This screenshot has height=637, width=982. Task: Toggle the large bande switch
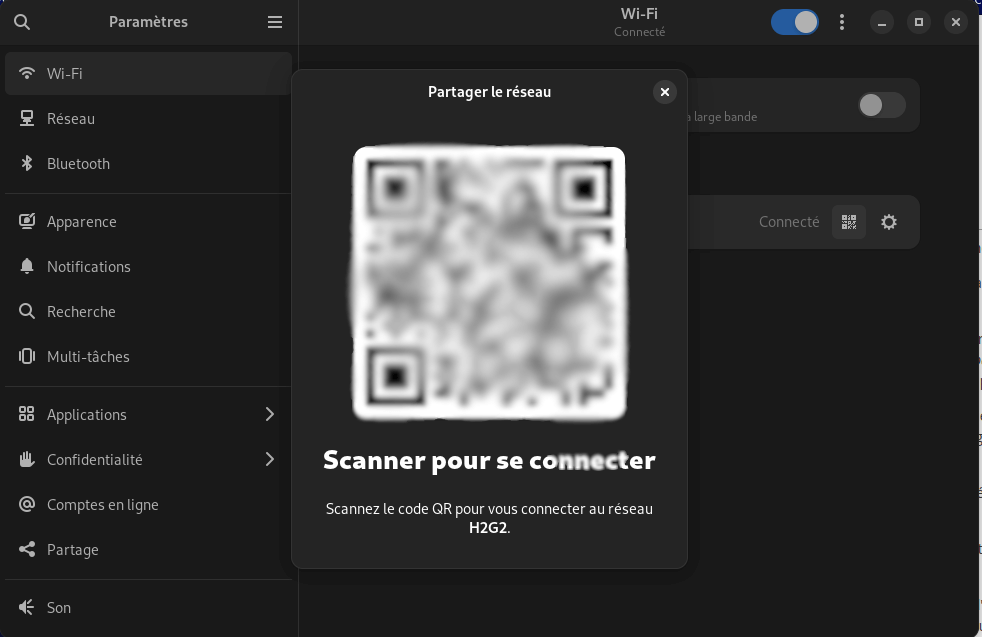point(882,105)
